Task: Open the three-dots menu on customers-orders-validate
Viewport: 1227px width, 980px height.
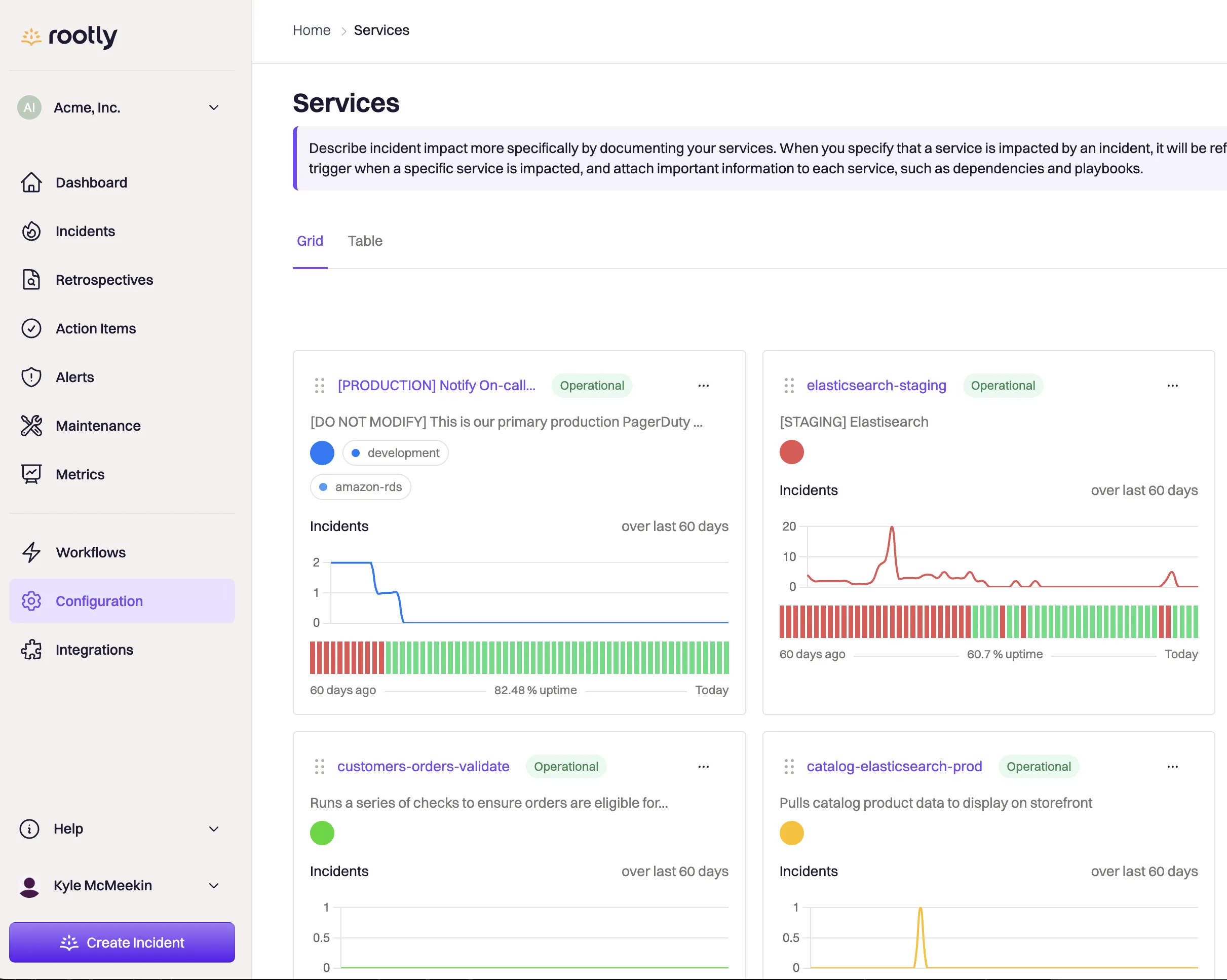Action: [703, 767]
